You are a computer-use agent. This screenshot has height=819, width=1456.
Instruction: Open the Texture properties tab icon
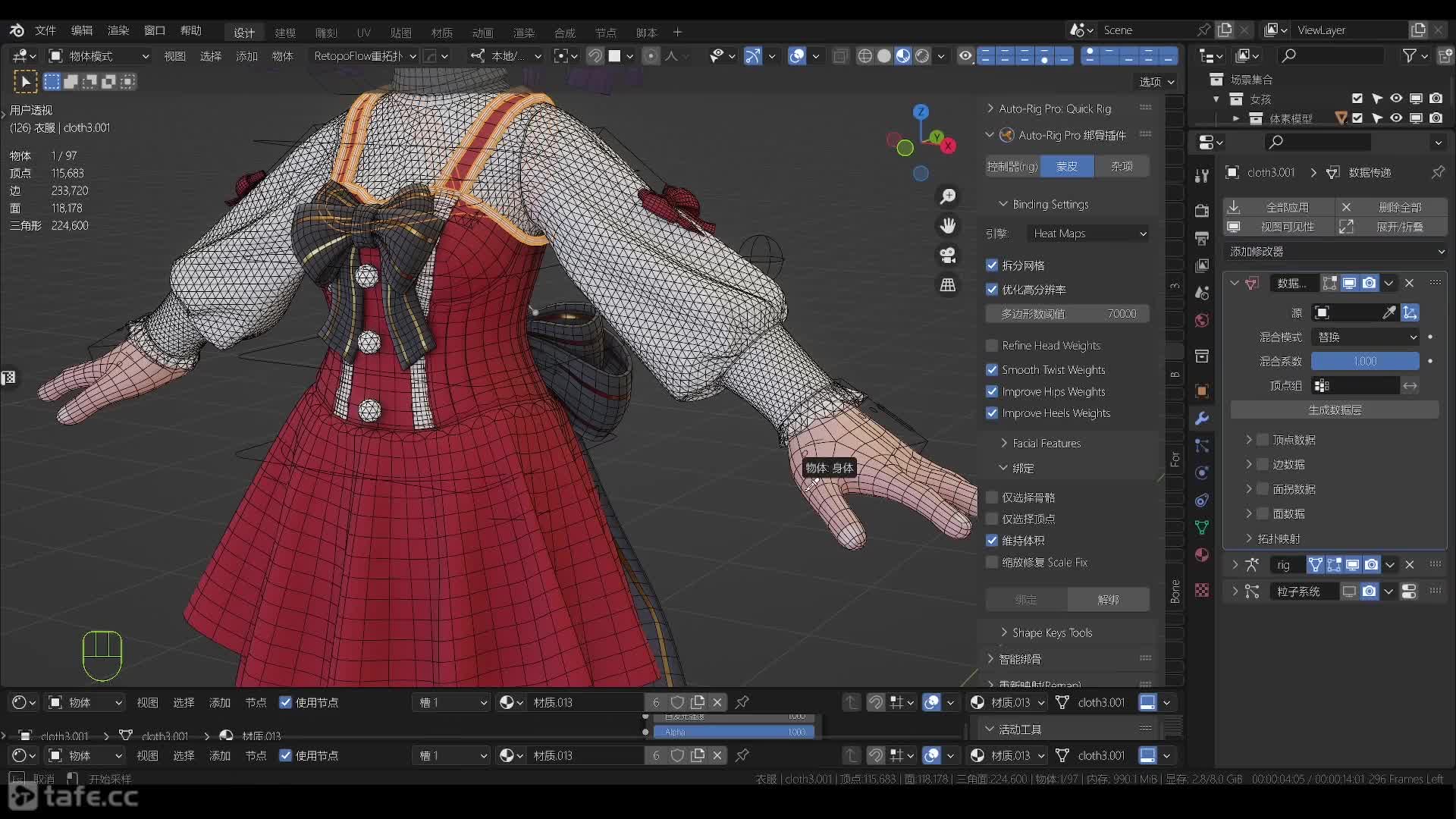(x=1202, y=590)
